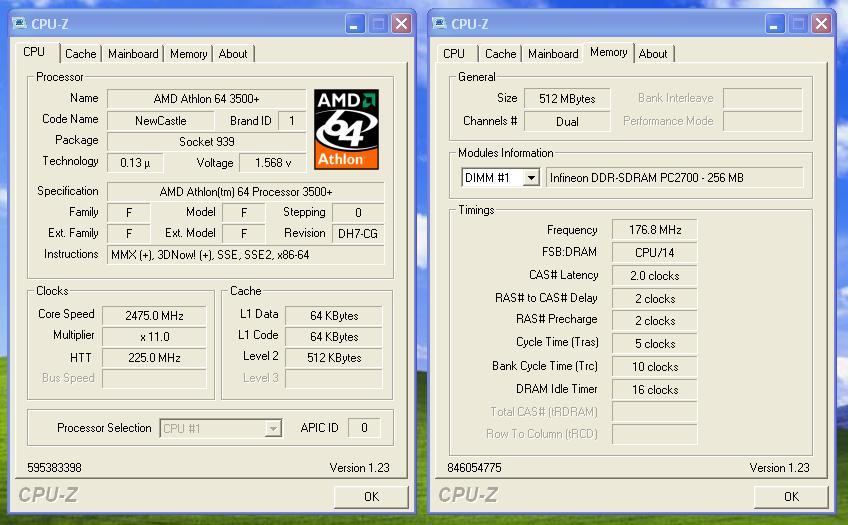The image size is (848, 525).
Task: Select Memory tab in right window
Action: 608,52
